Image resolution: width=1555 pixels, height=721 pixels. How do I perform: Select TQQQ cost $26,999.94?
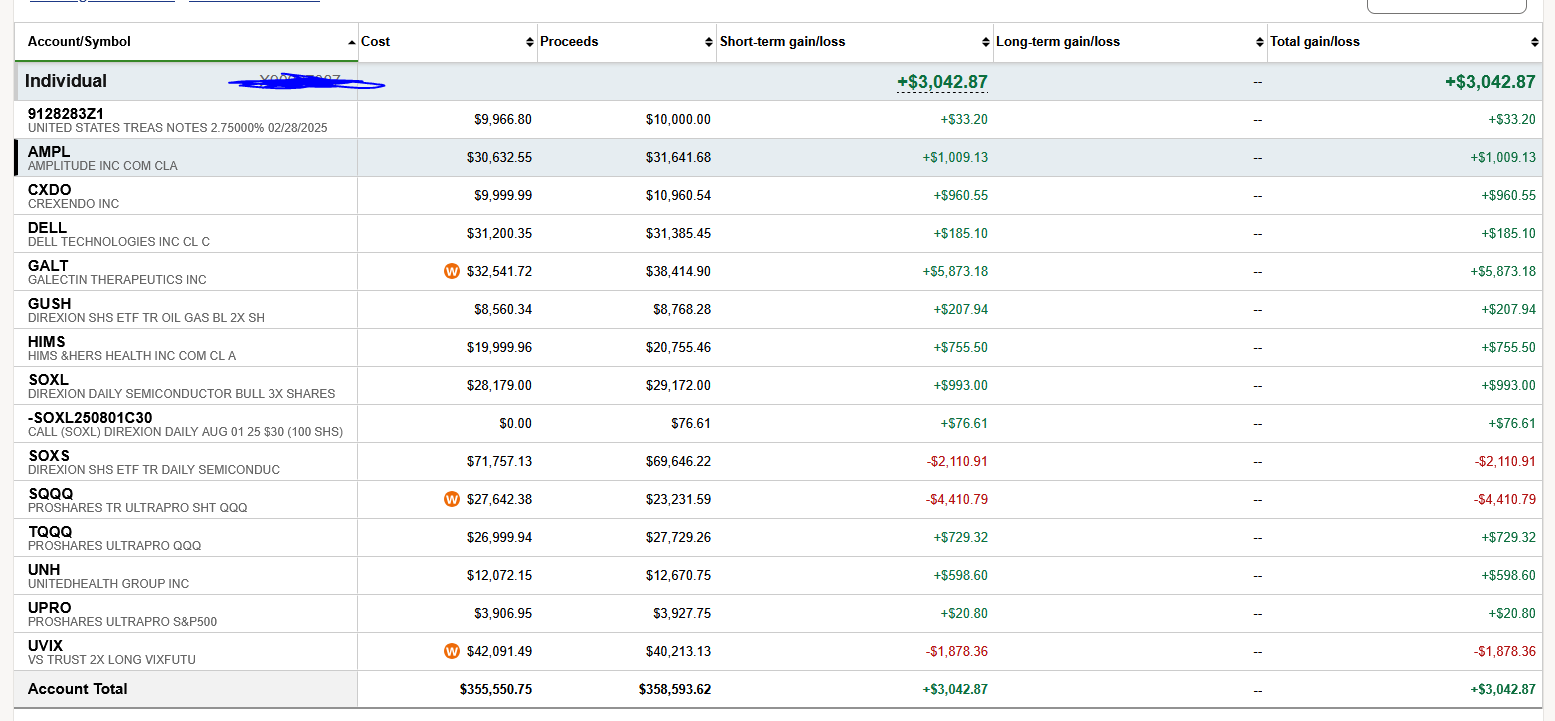pos(499,537)
